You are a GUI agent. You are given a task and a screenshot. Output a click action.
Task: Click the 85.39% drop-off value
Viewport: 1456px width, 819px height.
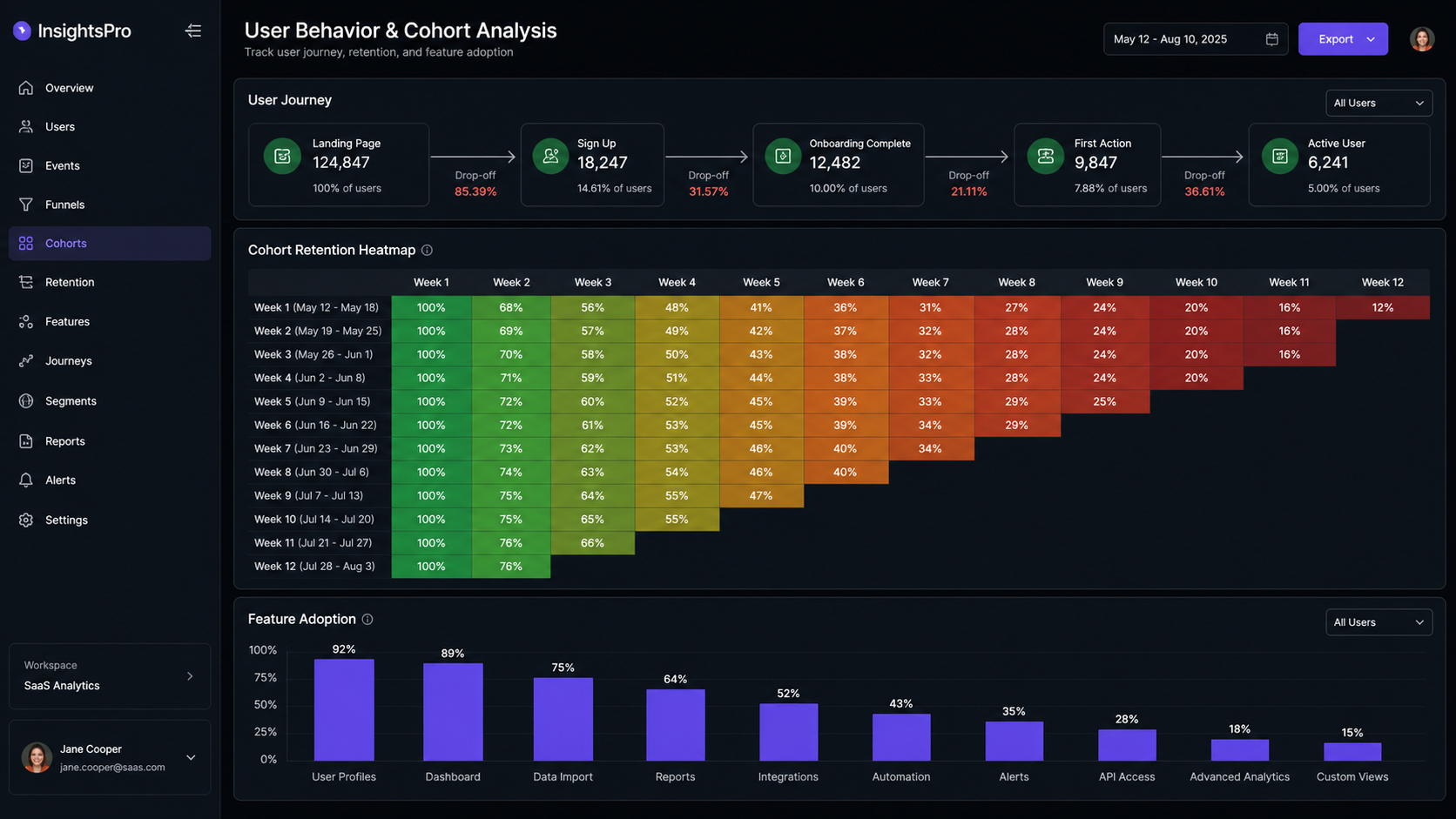[x=475, y=191]
